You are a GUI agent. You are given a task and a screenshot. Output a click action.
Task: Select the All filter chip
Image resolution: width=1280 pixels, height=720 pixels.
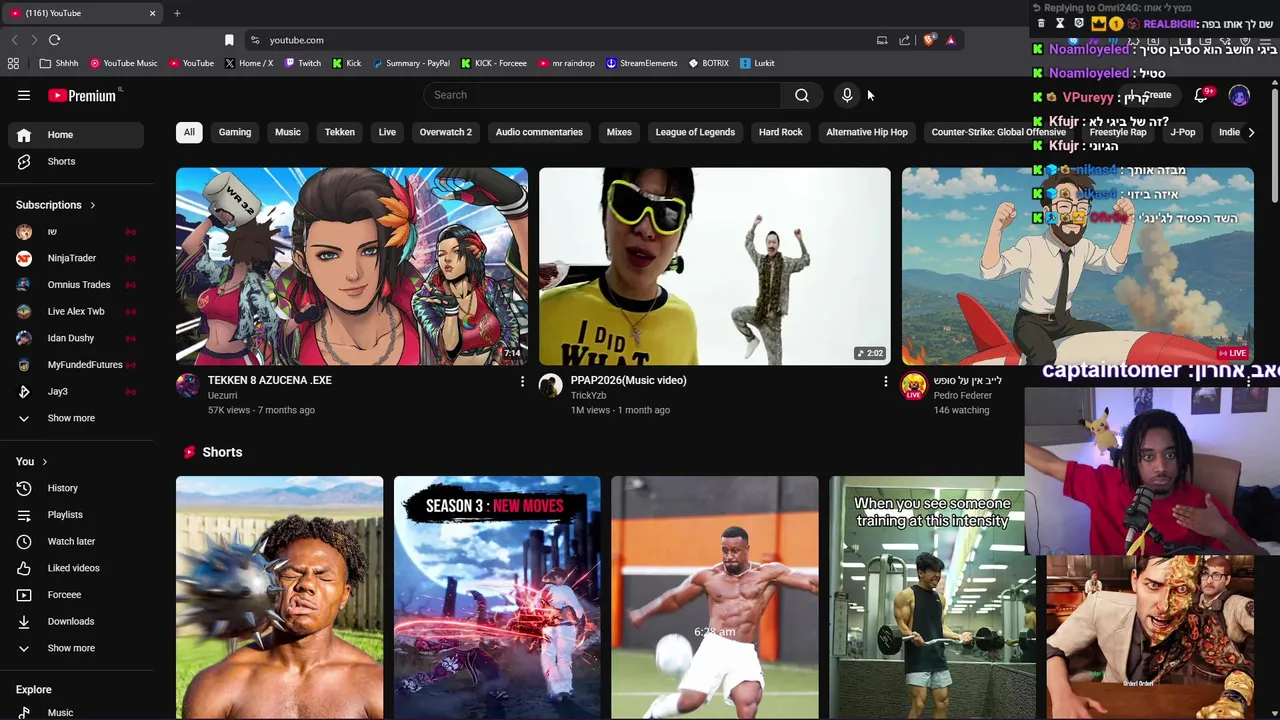tap(189, 132)
